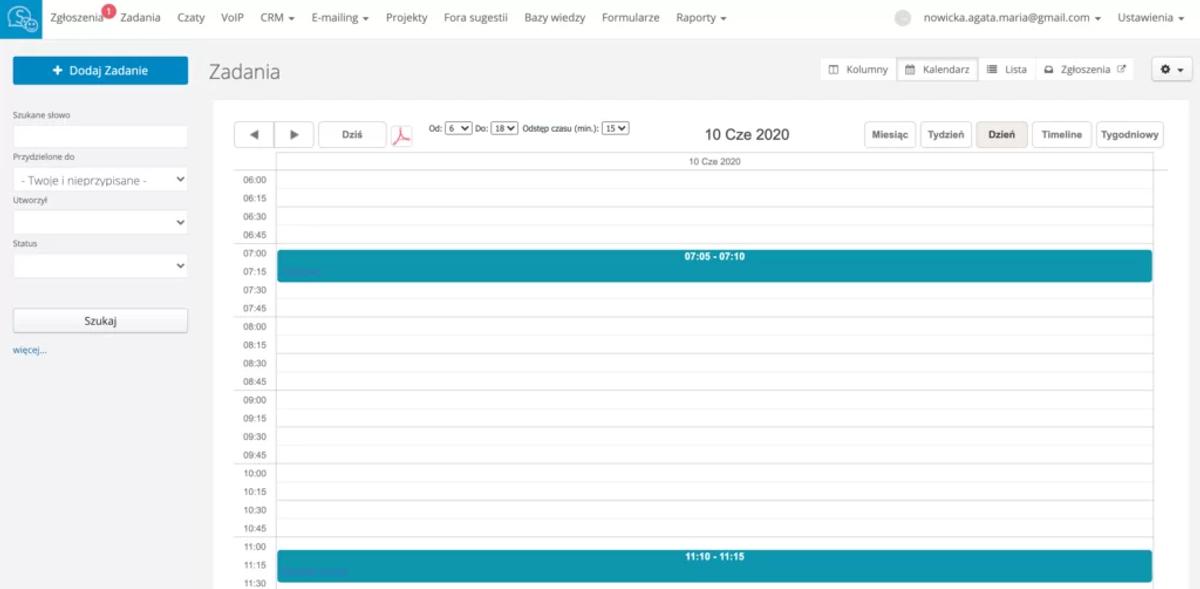
Task: Click the 09:00 time slot label
Action: click(255, 400)
